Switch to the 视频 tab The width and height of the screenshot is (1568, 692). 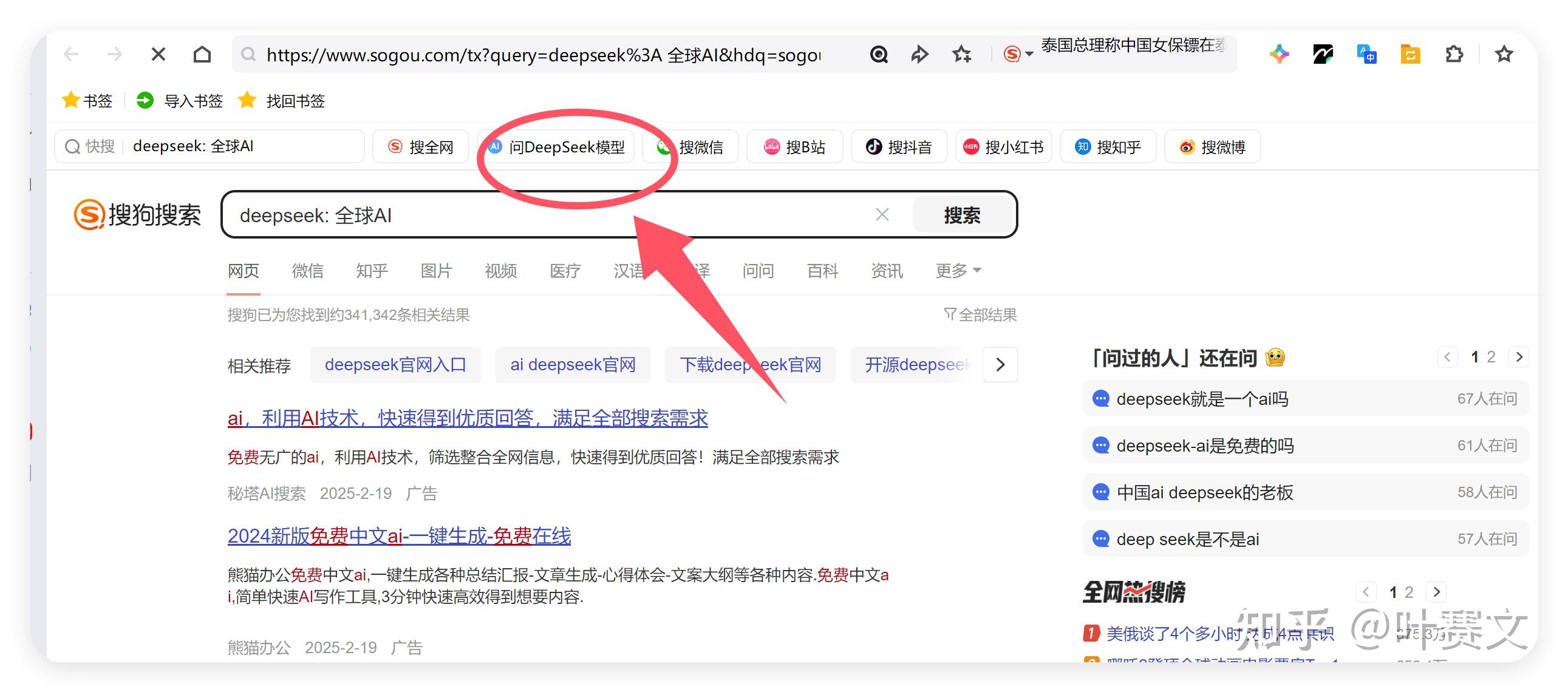pyautogui.click(x=501, y=271)
